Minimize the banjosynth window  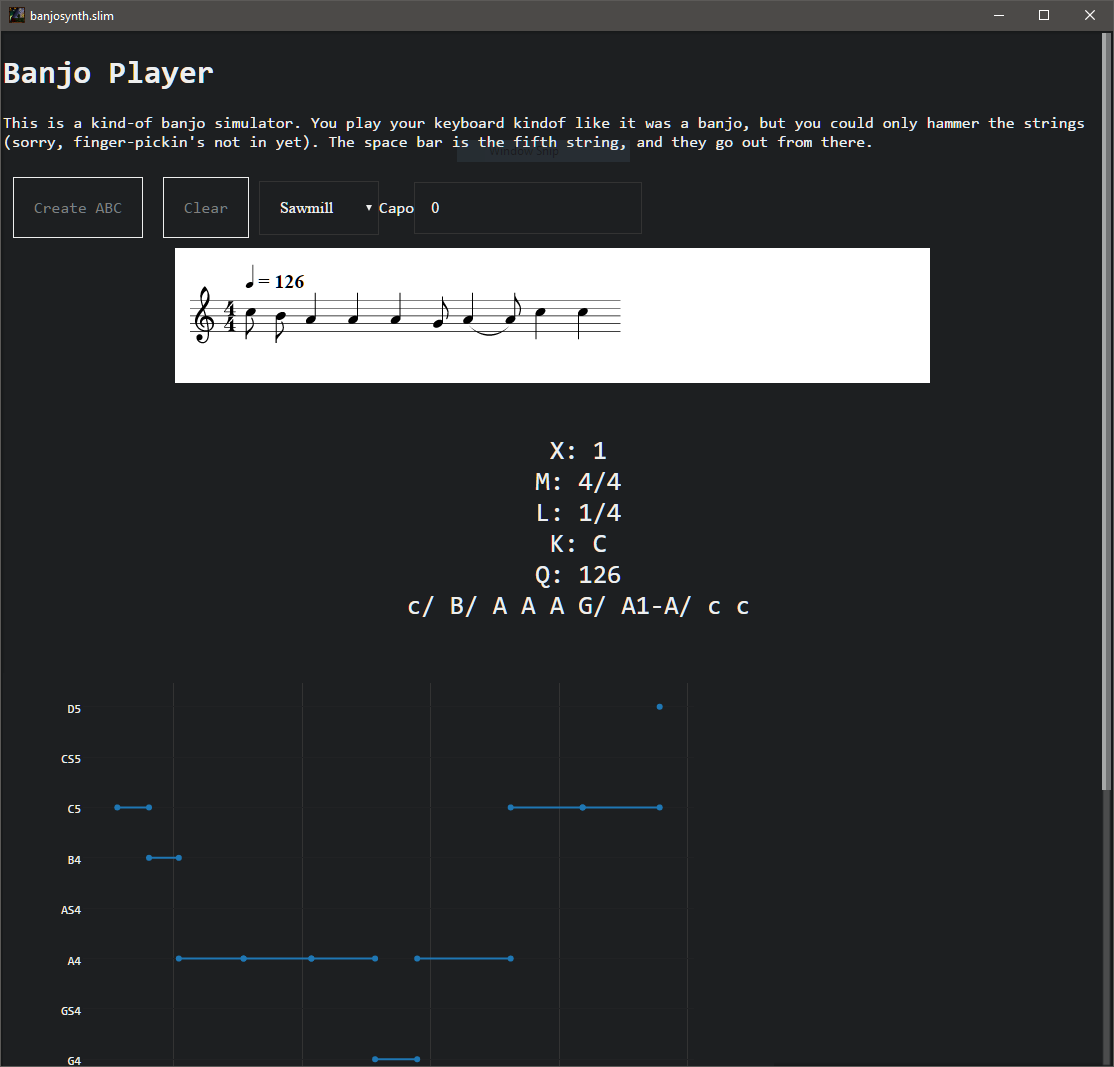(x=998, y=15)
